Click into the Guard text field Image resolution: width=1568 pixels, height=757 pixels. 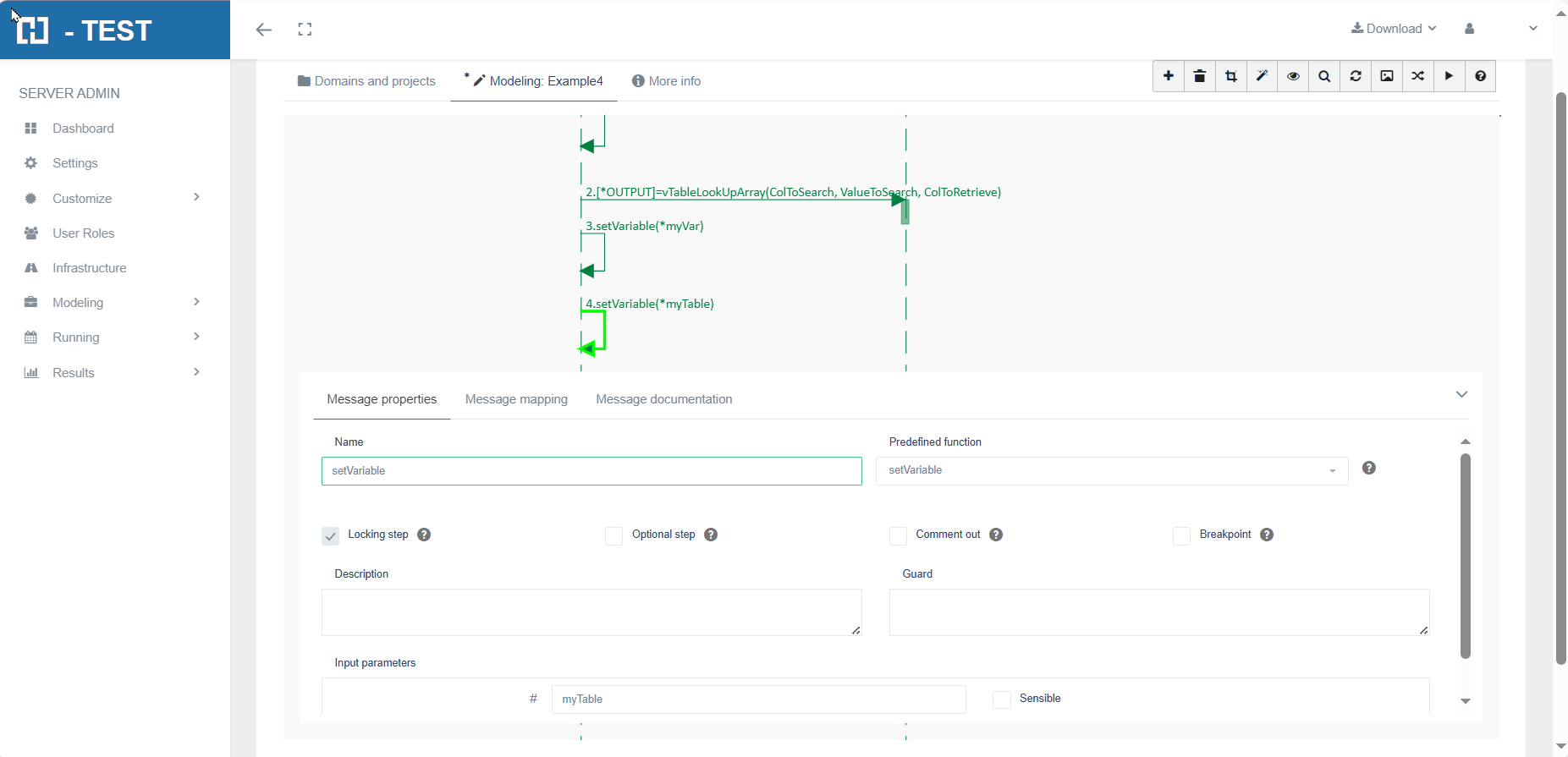pos(1158,612)
